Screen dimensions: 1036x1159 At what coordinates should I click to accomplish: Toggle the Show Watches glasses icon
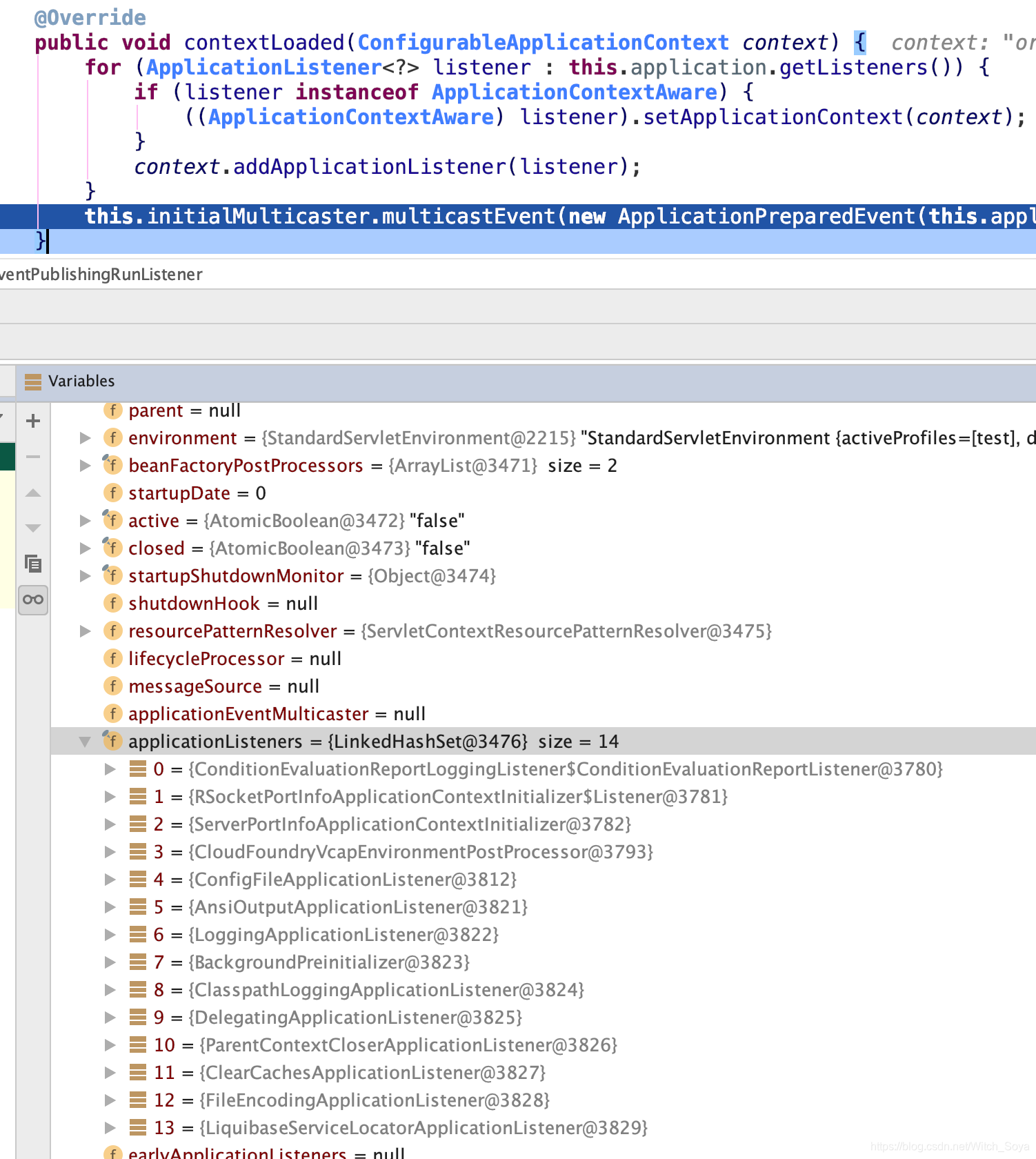[32, 599]
